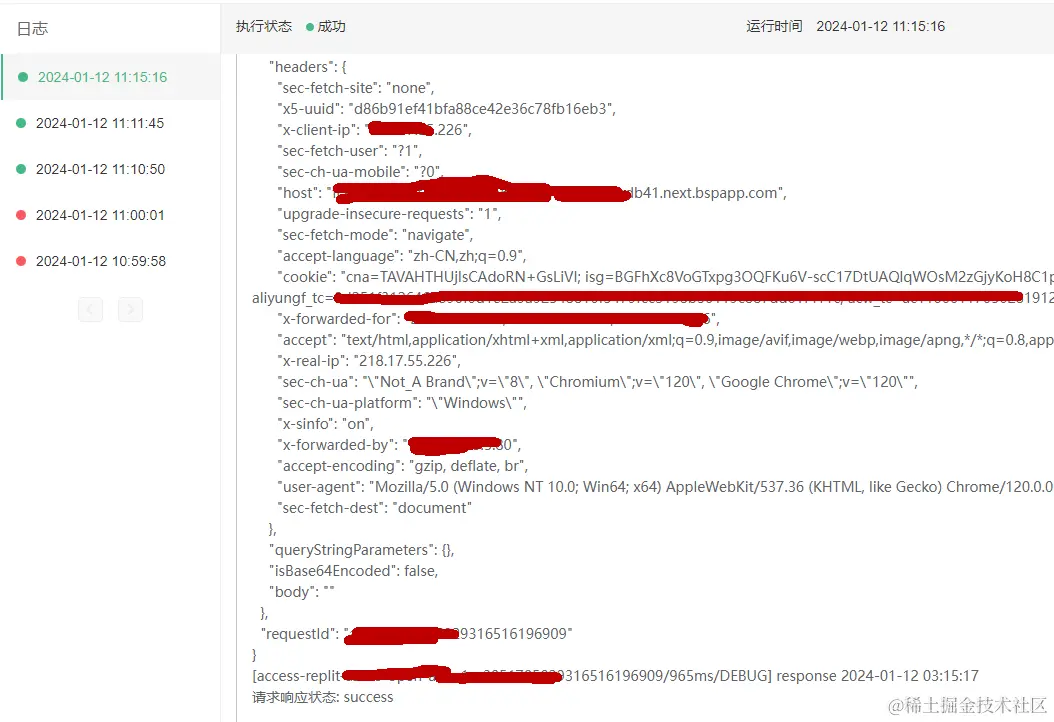Click the x5-uuid value line

click(447, 108)
